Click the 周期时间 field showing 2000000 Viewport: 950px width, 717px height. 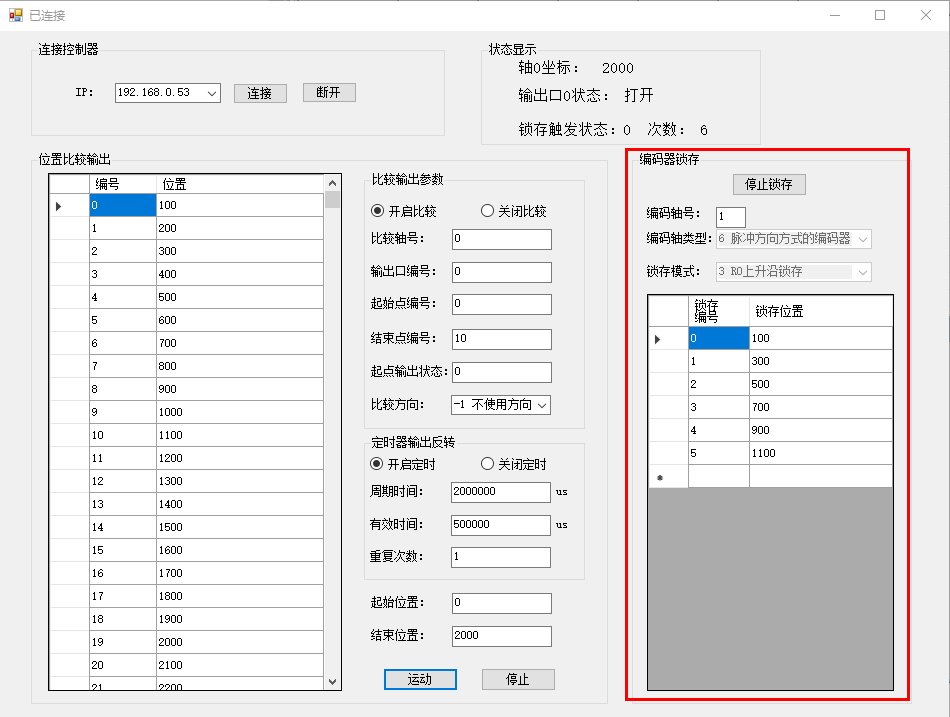(x=500, y=492)
